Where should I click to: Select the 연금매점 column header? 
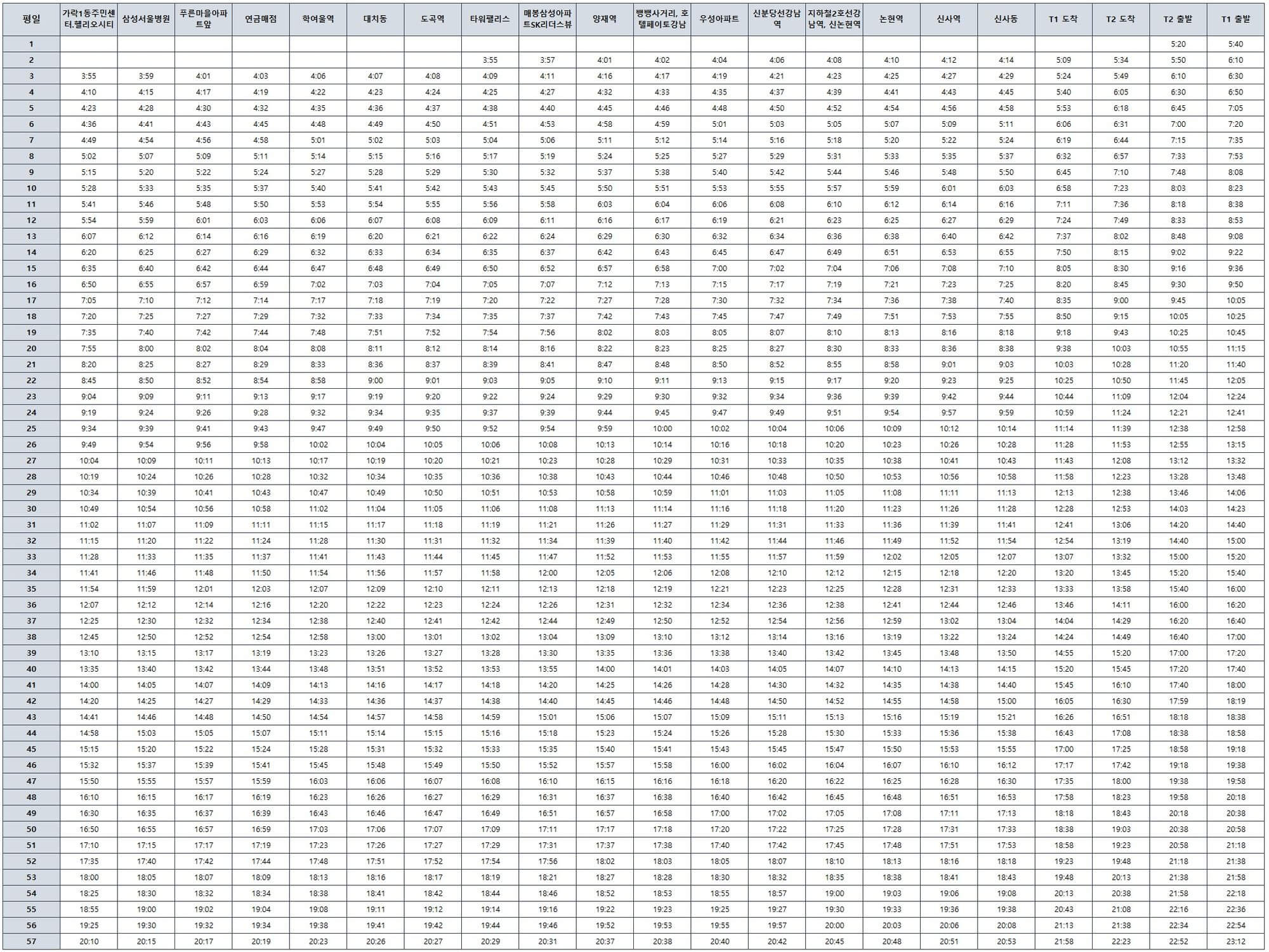(261, 19)
